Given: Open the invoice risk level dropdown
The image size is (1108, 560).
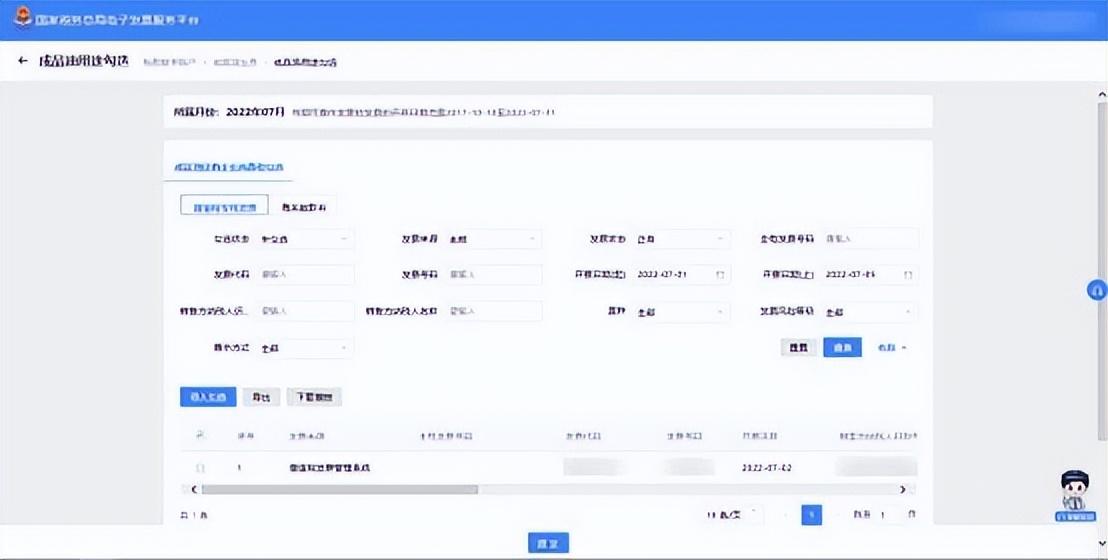Looking at the screenshot, I should (x=870, y=311).
